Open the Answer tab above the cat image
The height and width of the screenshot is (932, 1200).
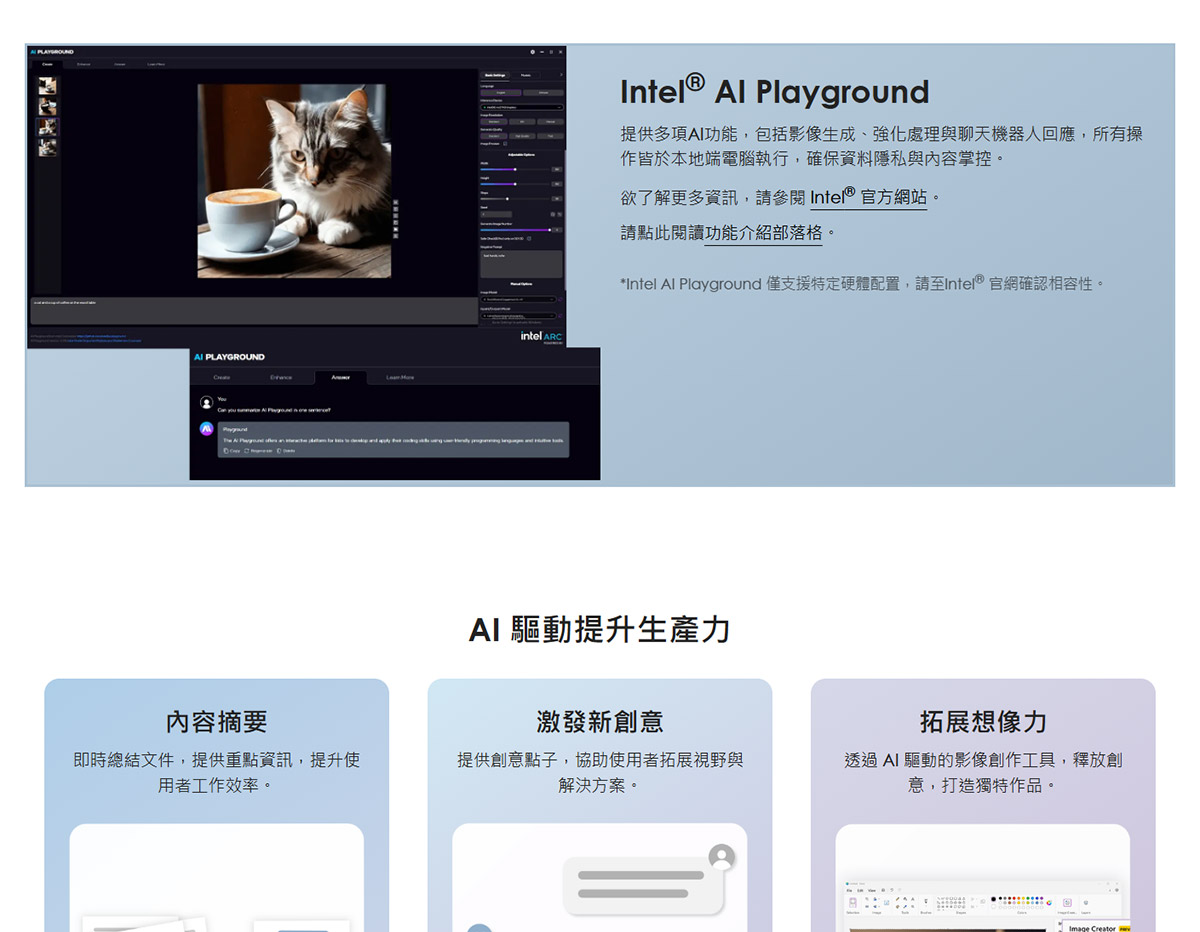pyautogui.click(x=120, y=64)
